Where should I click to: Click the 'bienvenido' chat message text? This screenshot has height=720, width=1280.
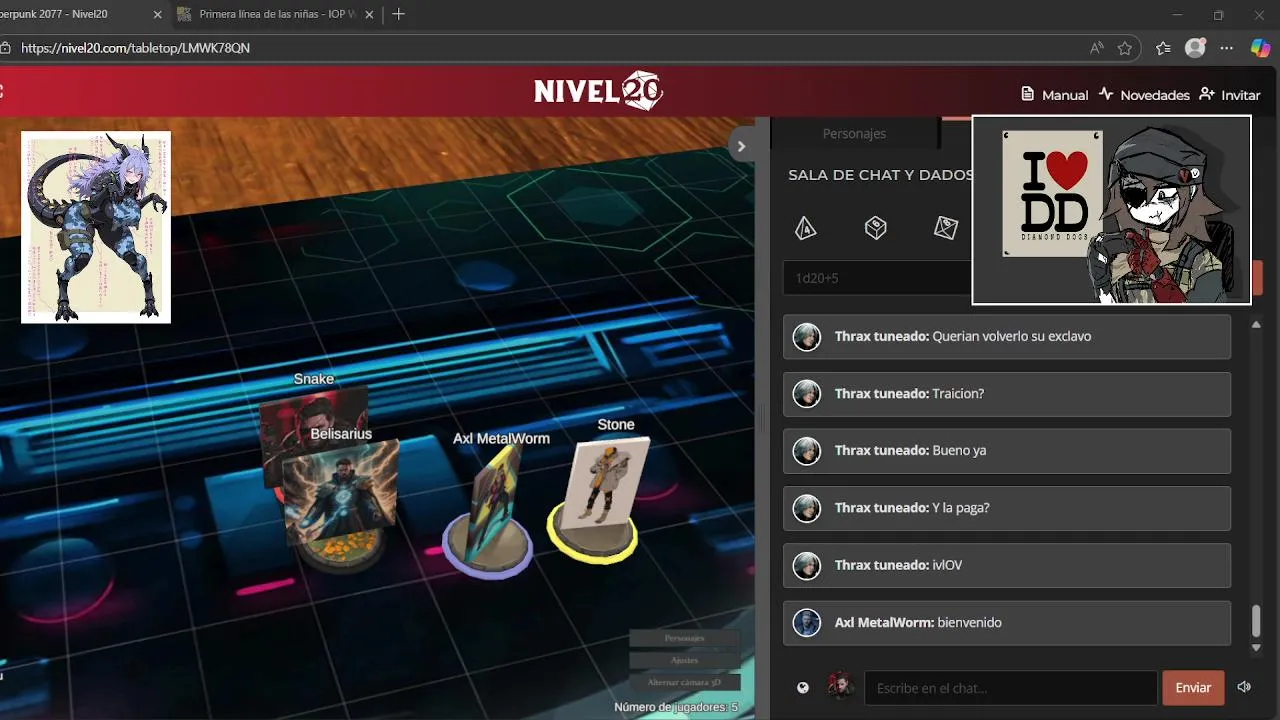[969, 622]
